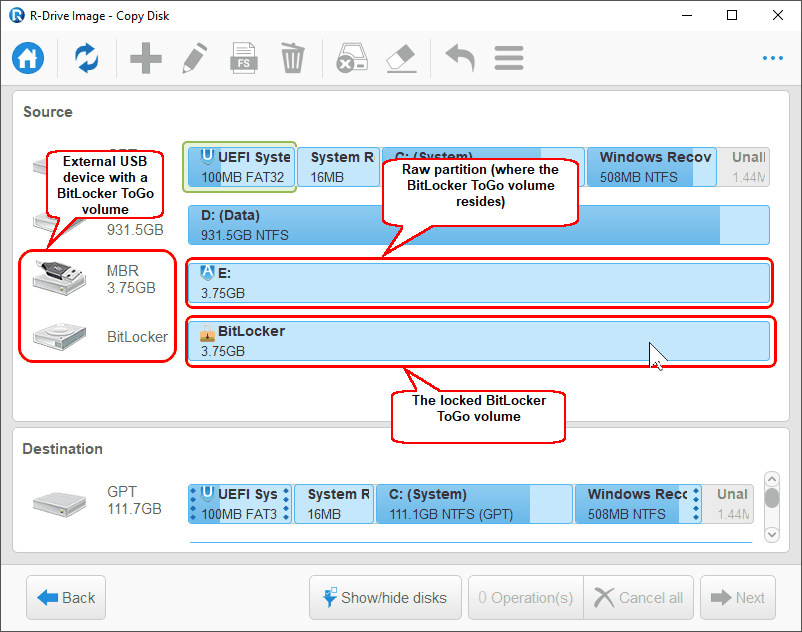The height and width of the screenshot is (632, 802).
Task: Click the destination Windows Recovery 508MB NTFS
Action: pos(638,504)
